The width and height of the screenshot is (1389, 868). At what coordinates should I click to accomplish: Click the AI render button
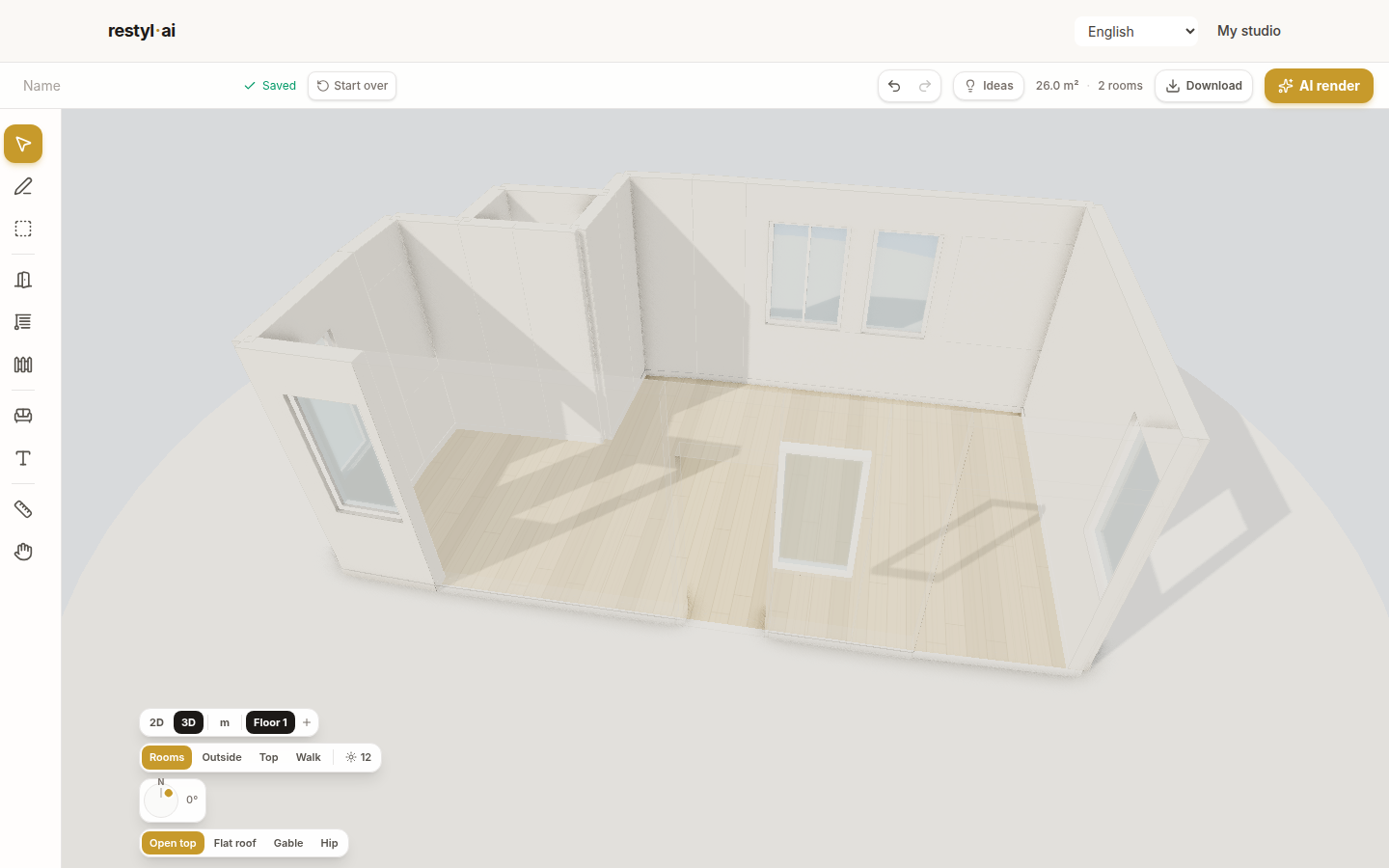tap(1319, 86)
